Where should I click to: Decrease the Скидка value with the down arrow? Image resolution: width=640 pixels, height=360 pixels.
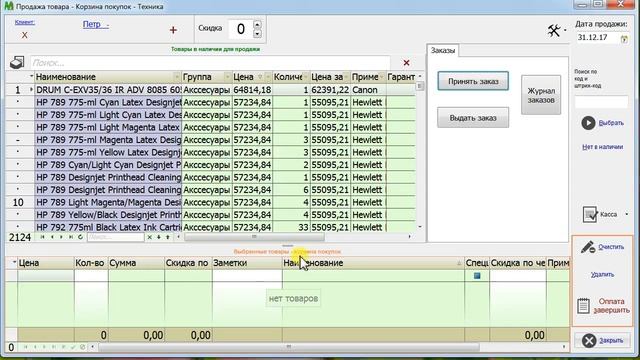point(257,34)
